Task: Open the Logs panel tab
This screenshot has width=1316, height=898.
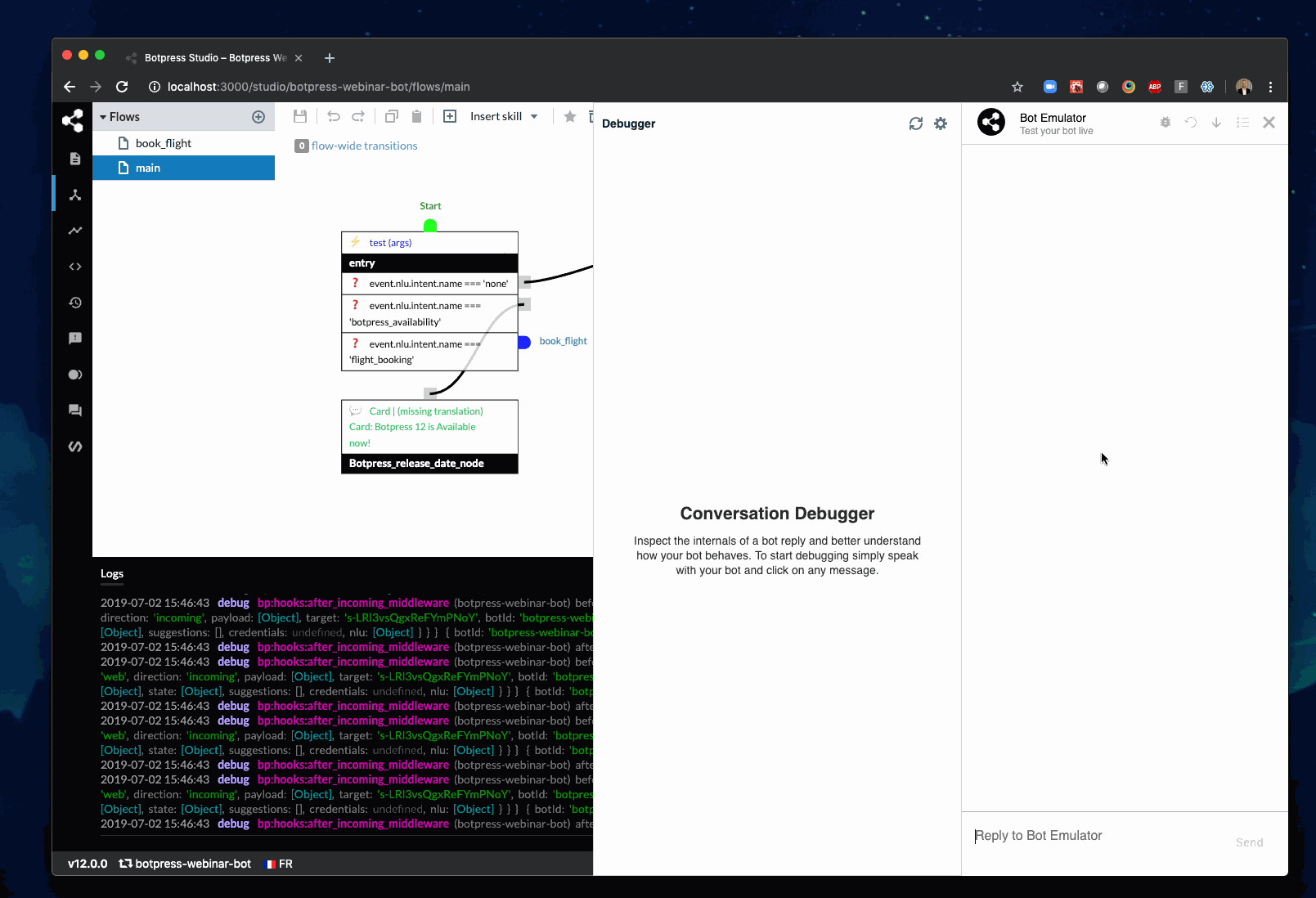Action: pos(112,573)
